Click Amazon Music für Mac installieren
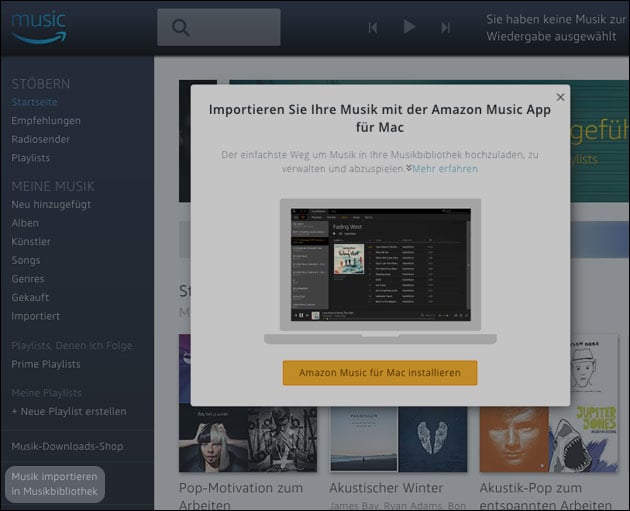Screen dimensions: 630x511 [x=379, y=372]
